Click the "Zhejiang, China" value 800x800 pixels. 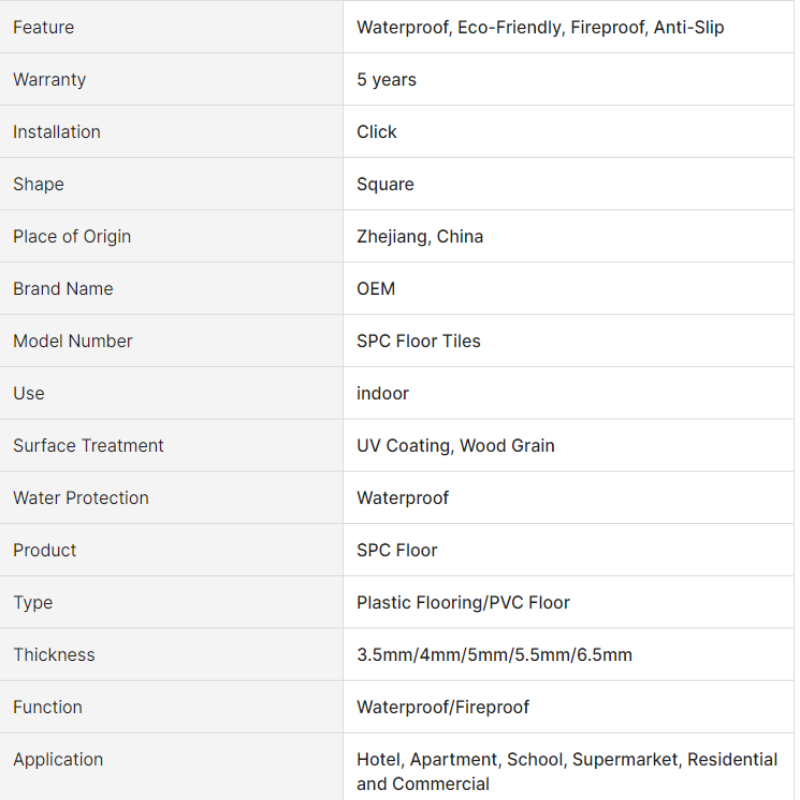coord(420,237)
